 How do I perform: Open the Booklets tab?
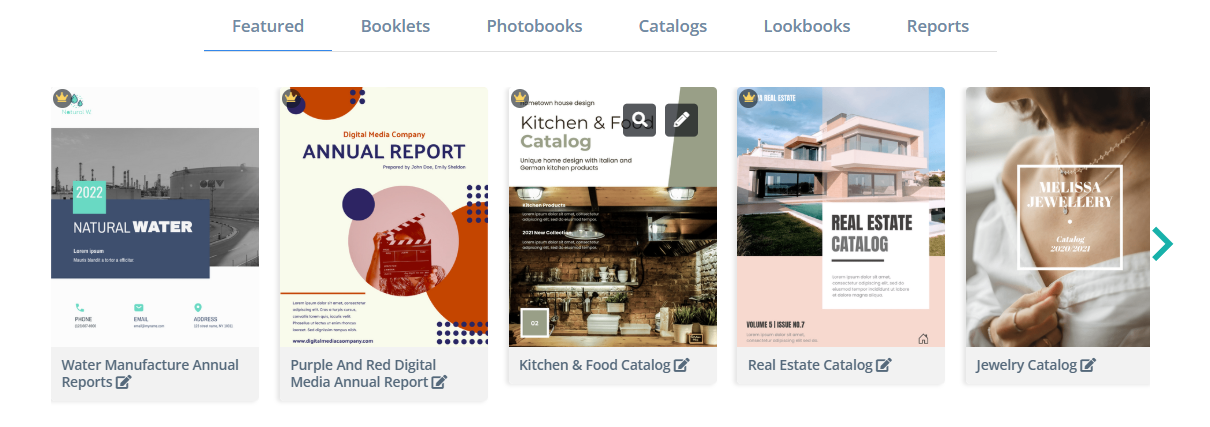[395, 27]
